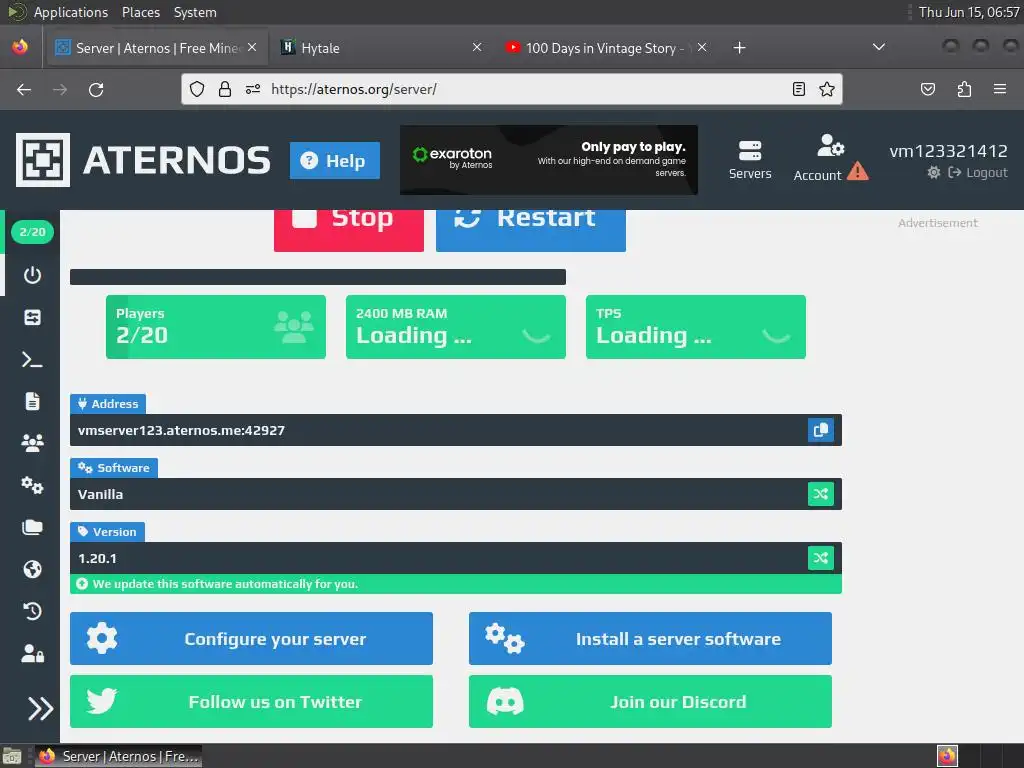Open Save to Pocket
Image resolution: width=1024 pixels, height=768 pixels.
coord(927,89)
